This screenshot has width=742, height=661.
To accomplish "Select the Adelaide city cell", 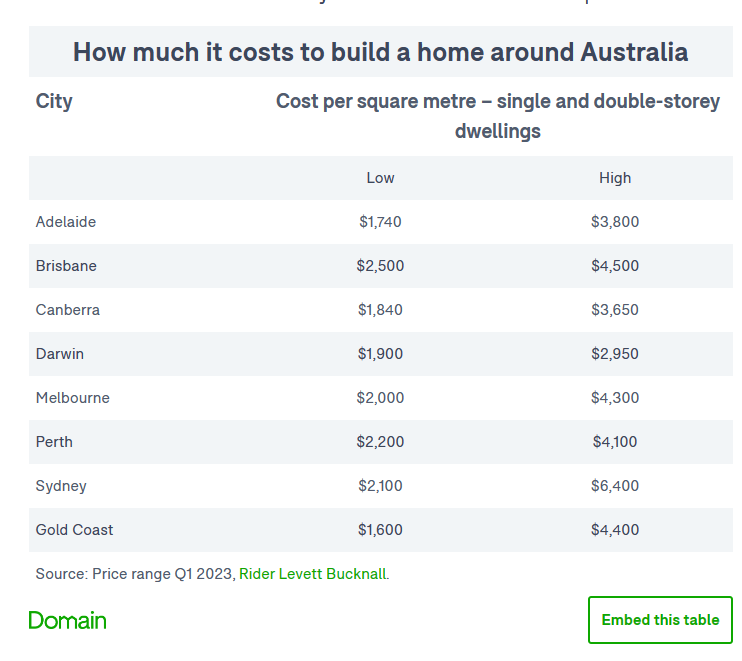I will tap(66, 222).
